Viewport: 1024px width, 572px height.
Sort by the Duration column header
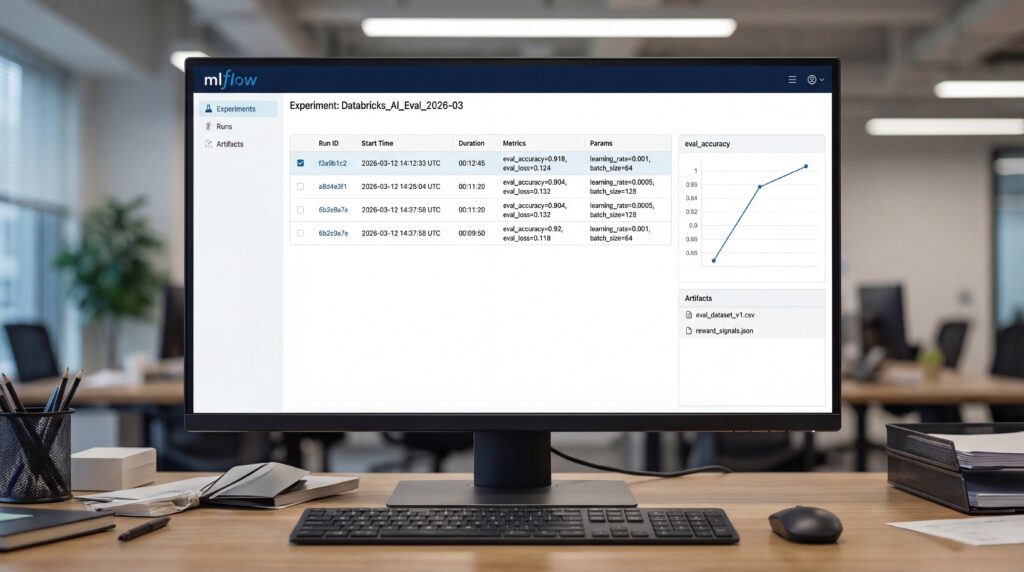[471, 144]
